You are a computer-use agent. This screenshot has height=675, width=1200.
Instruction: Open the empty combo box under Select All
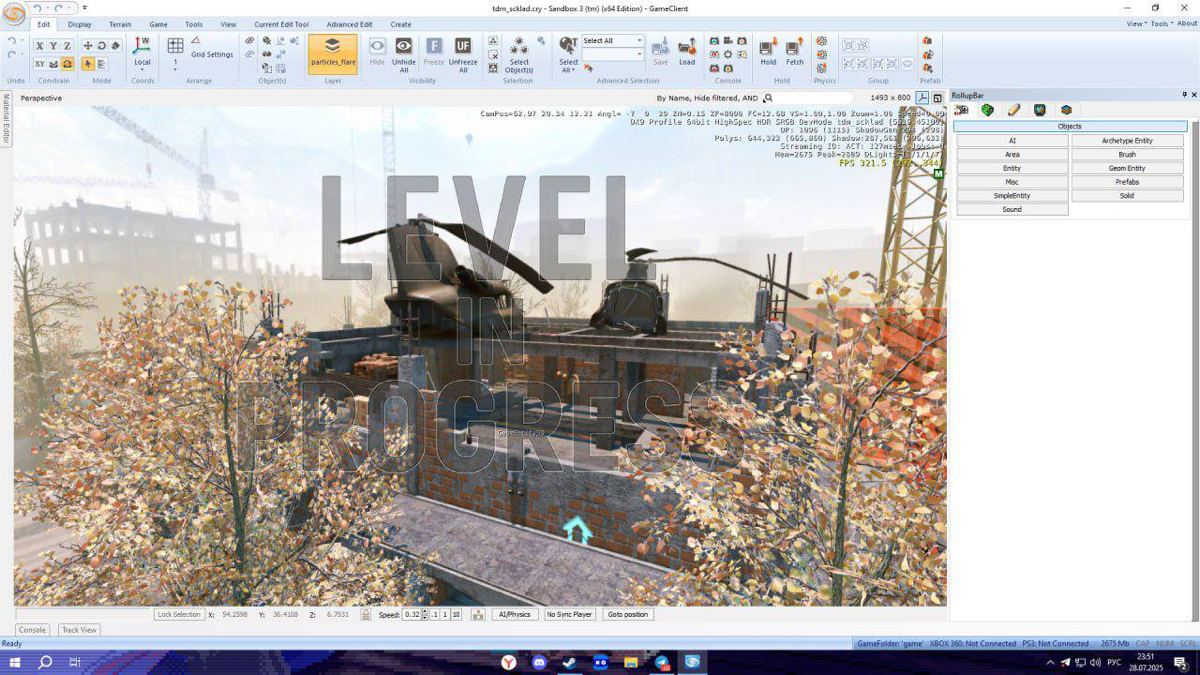[613, 54]
